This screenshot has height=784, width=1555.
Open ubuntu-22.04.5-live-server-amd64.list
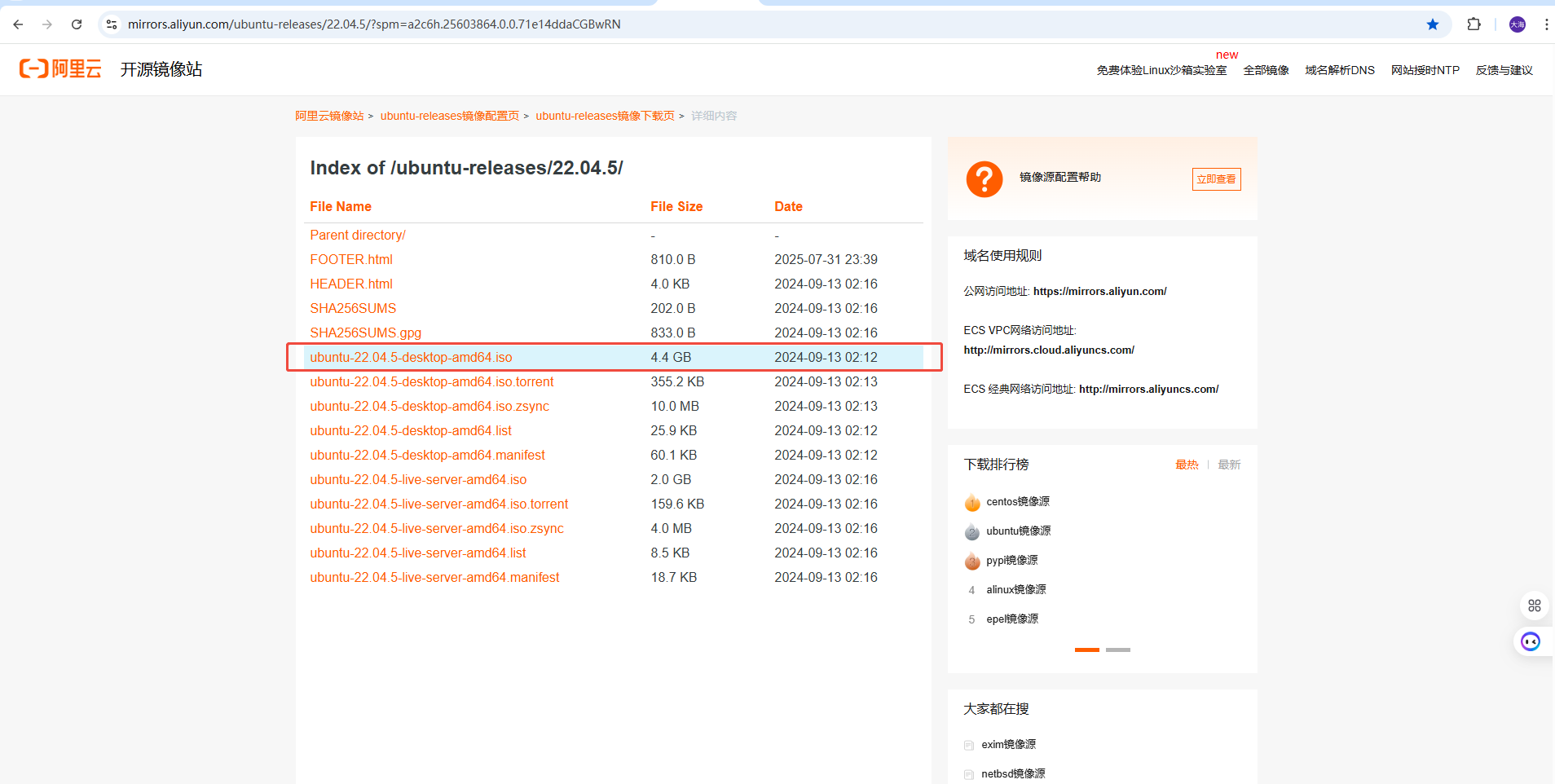coord(418,553)
